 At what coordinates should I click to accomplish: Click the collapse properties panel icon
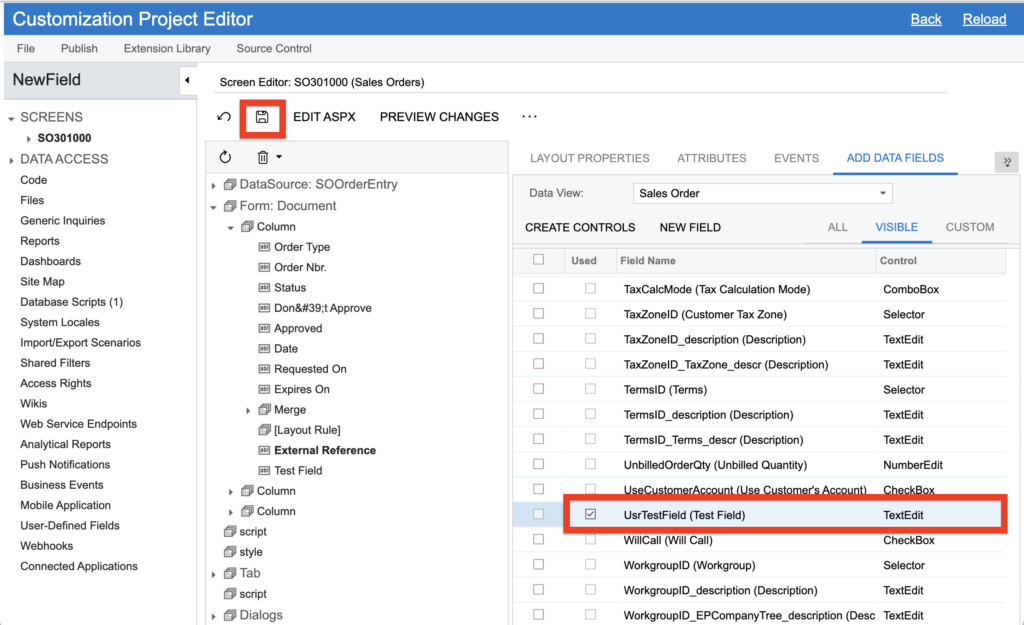point(1006,162)
